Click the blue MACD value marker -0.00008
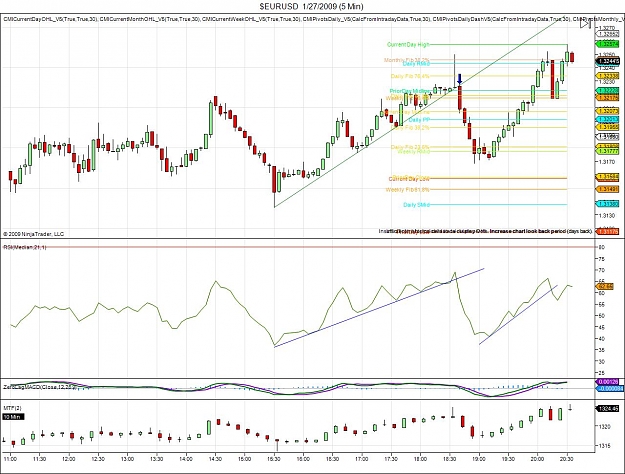 609,388
